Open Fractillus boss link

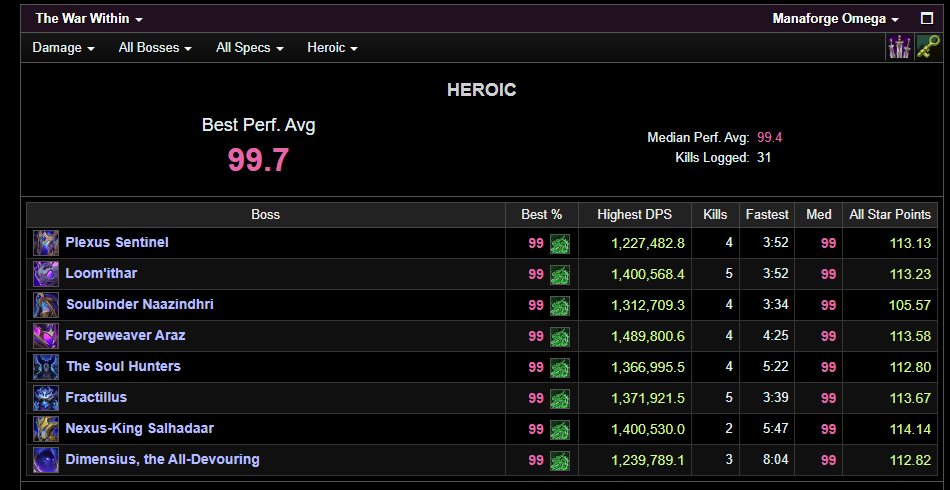(x=96, y=397)
